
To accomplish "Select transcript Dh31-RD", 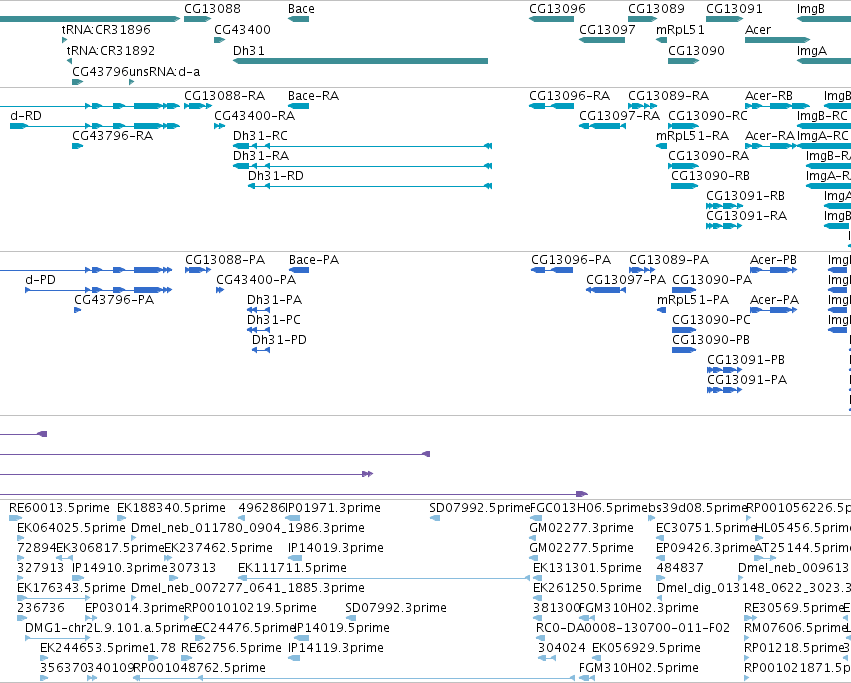I will pos(370,186).
